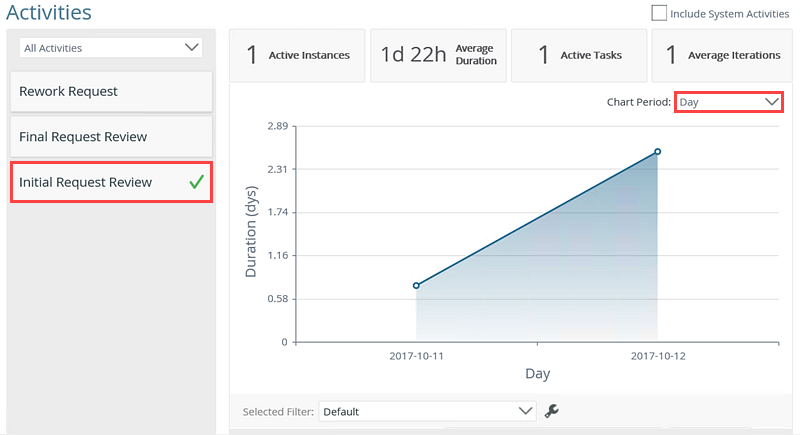Click the 2017-10-12 x-axis label

(x=657, y=355)
